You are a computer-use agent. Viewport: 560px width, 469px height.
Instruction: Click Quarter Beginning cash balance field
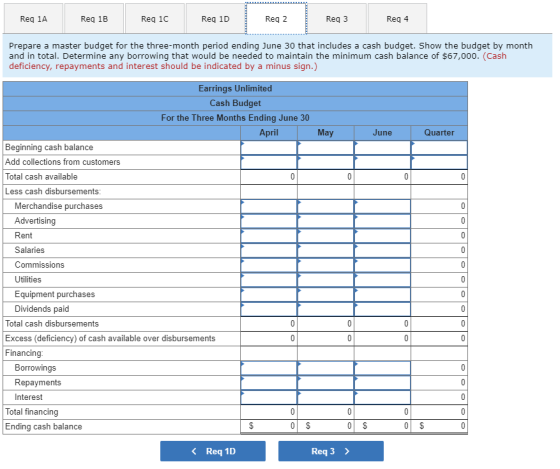coord(439,148)
